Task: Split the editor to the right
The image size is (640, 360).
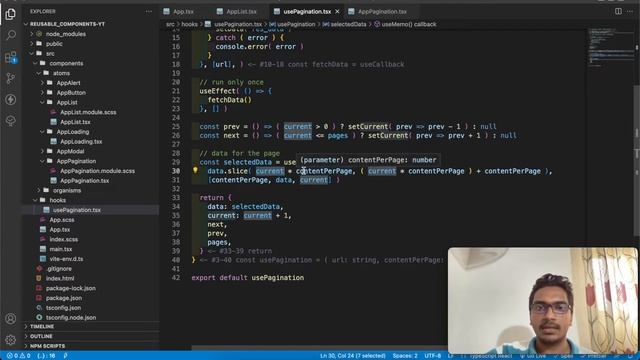Action: 618,11
